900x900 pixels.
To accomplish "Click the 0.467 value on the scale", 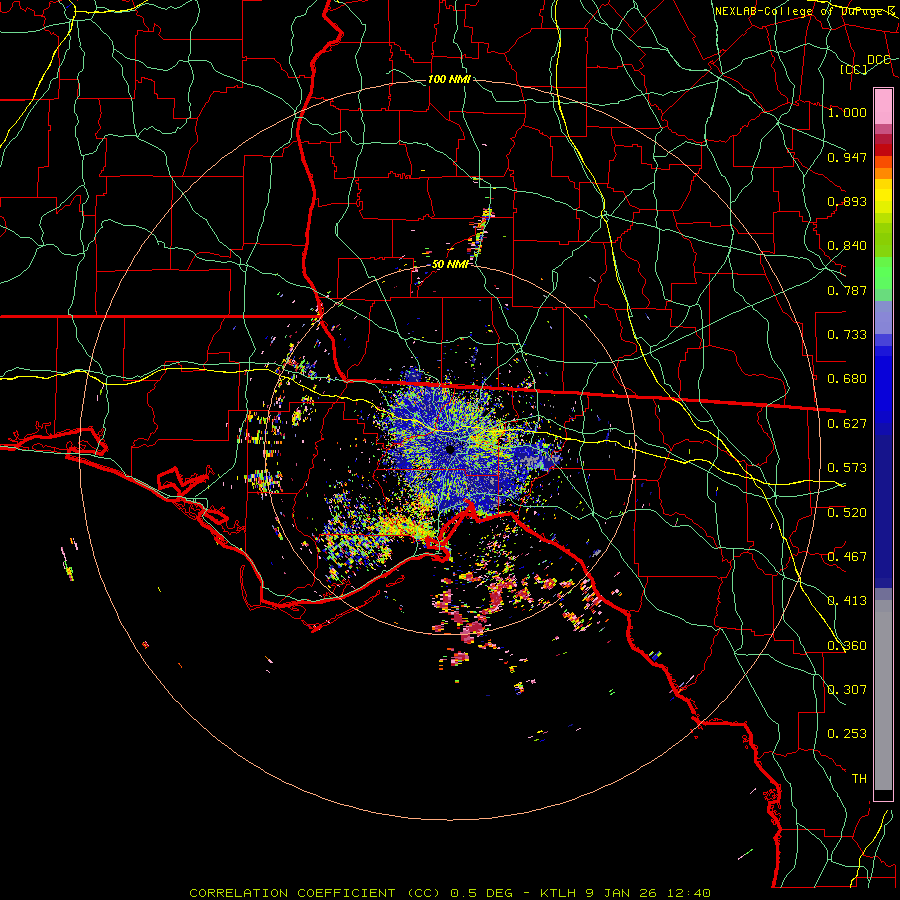I will [x=847, y=557].
